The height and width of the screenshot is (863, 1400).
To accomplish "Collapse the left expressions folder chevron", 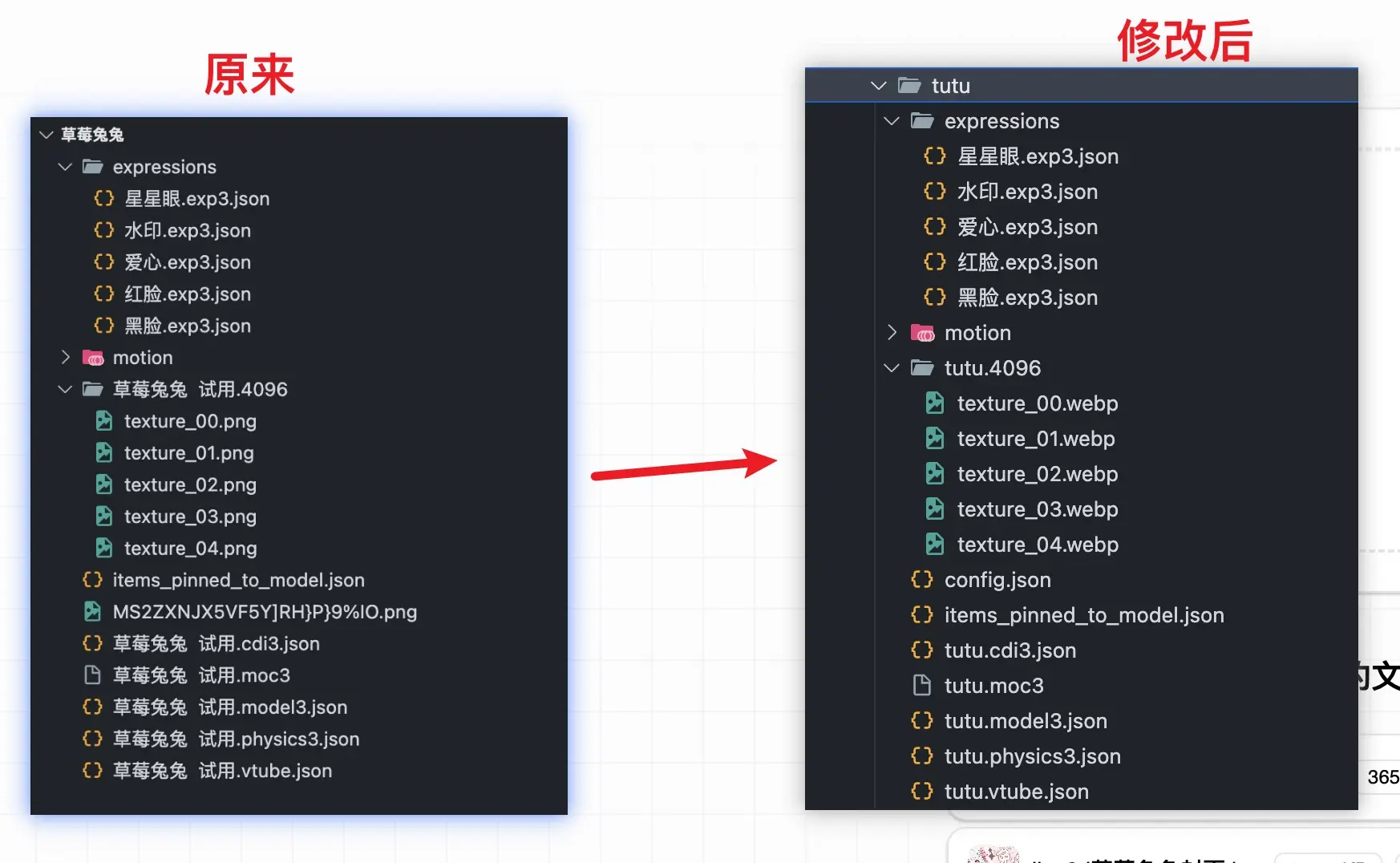I will (66, 167).
